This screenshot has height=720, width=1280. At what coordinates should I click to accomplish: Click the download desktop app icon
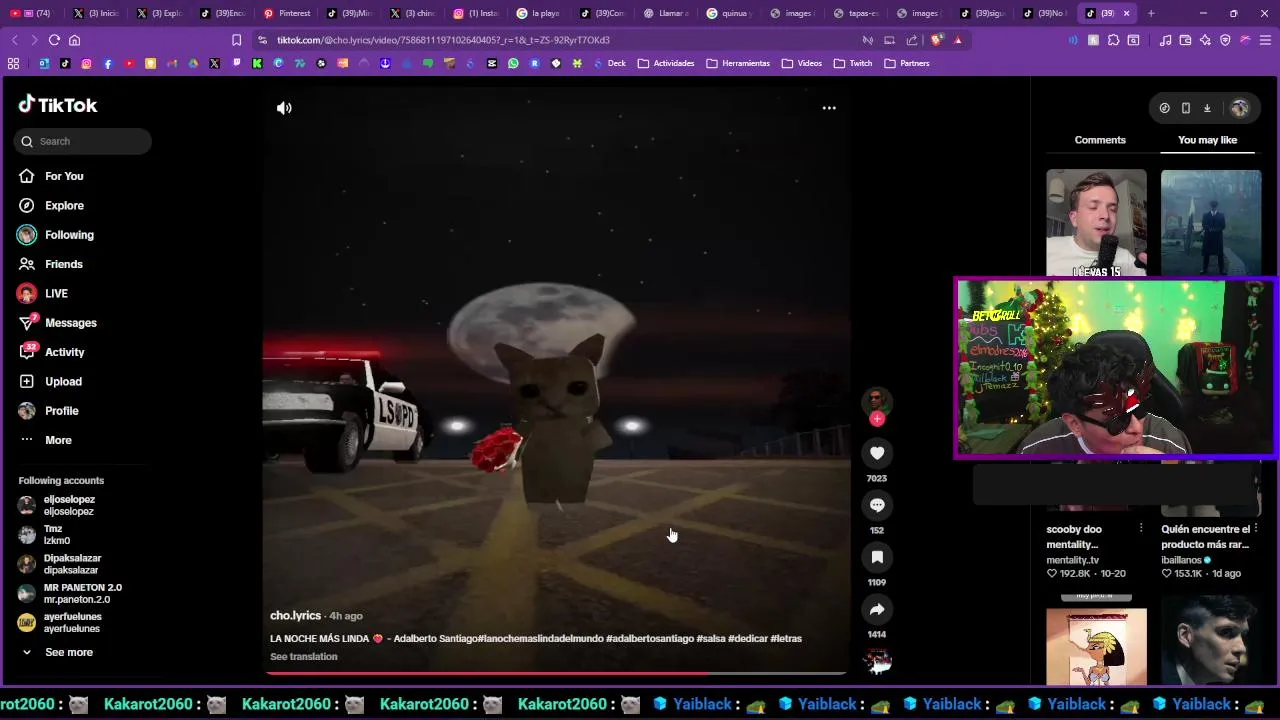[x=1207, y=108]
